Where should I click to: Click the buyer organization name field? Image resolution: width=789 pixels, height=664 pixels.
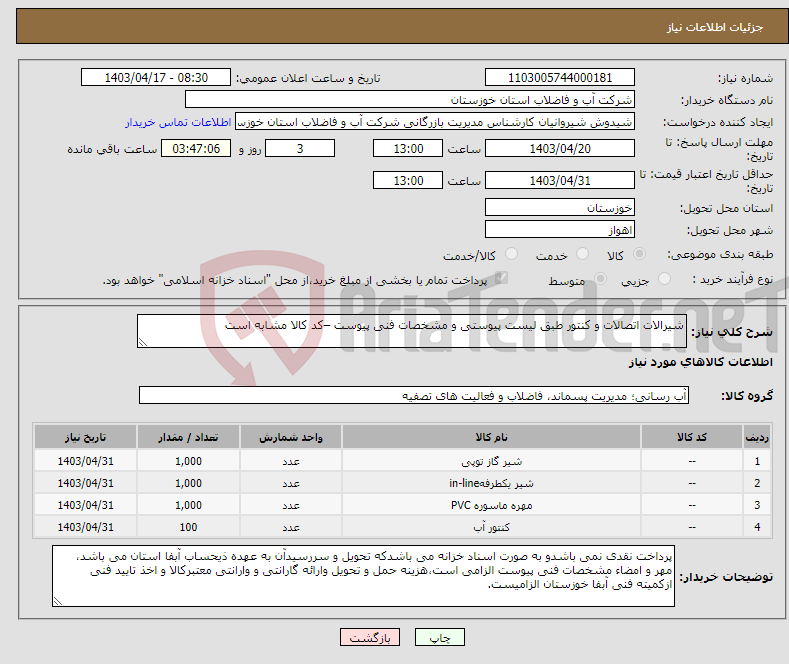[x=410, y=100]
